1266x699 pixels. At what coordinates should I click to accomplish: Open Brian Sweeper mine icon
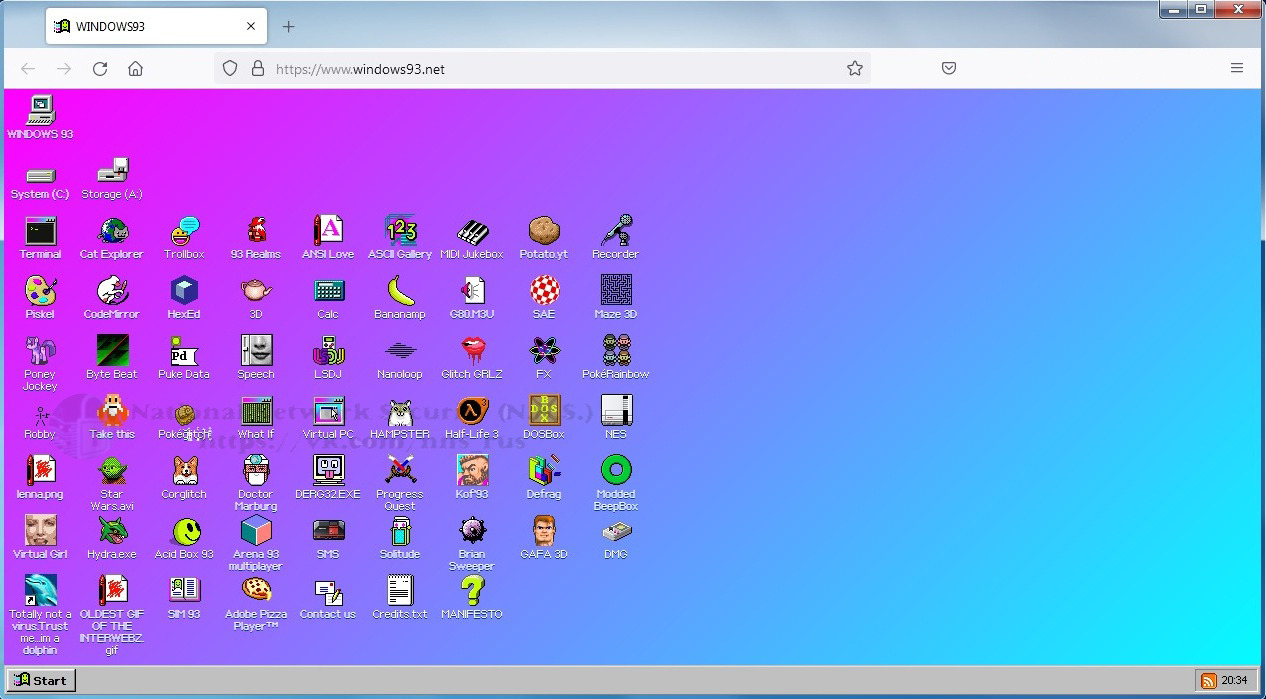(472, 531)
